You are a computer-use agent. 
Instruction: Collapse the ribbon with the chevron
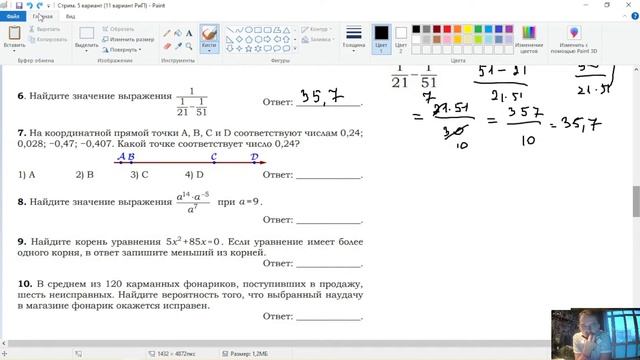(625, 16)
